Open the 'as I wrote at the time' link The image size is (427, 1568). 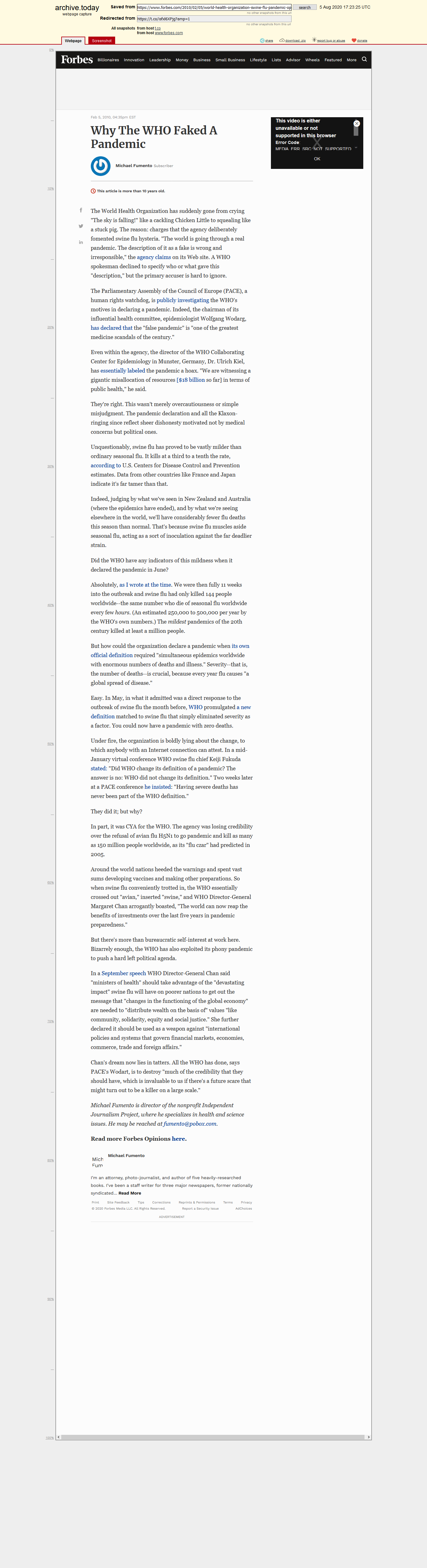[x=145, y=585]
